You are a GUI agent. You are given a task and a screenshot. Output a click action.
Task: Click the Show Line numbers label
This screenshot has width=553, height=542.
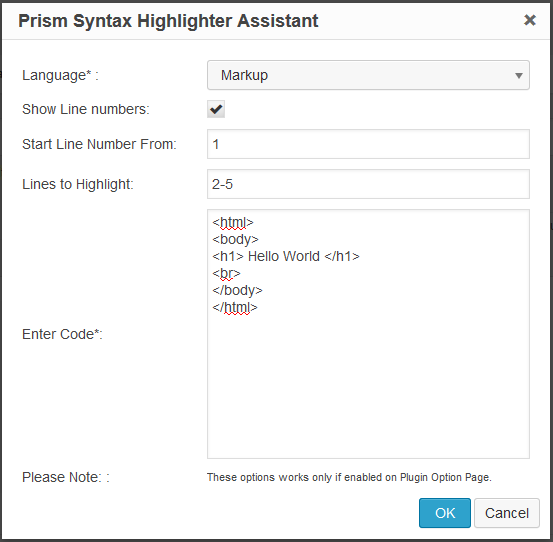tap(86, 109)
